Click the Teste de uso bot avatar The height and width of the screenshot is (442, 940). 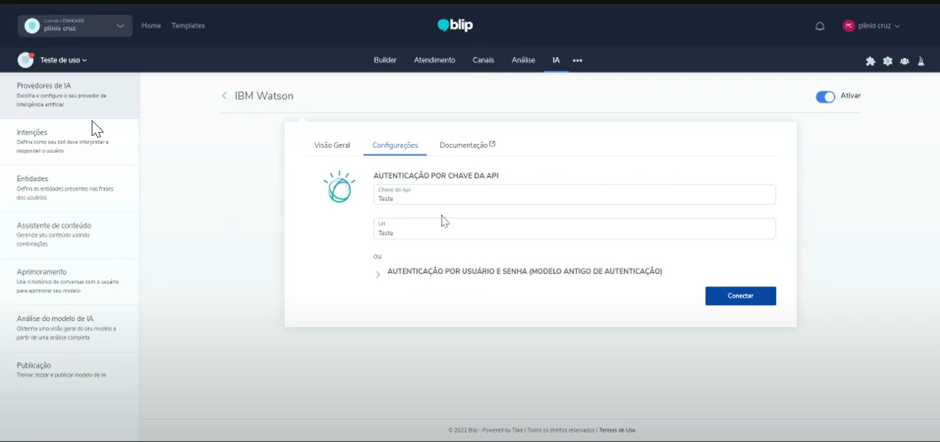25,60
